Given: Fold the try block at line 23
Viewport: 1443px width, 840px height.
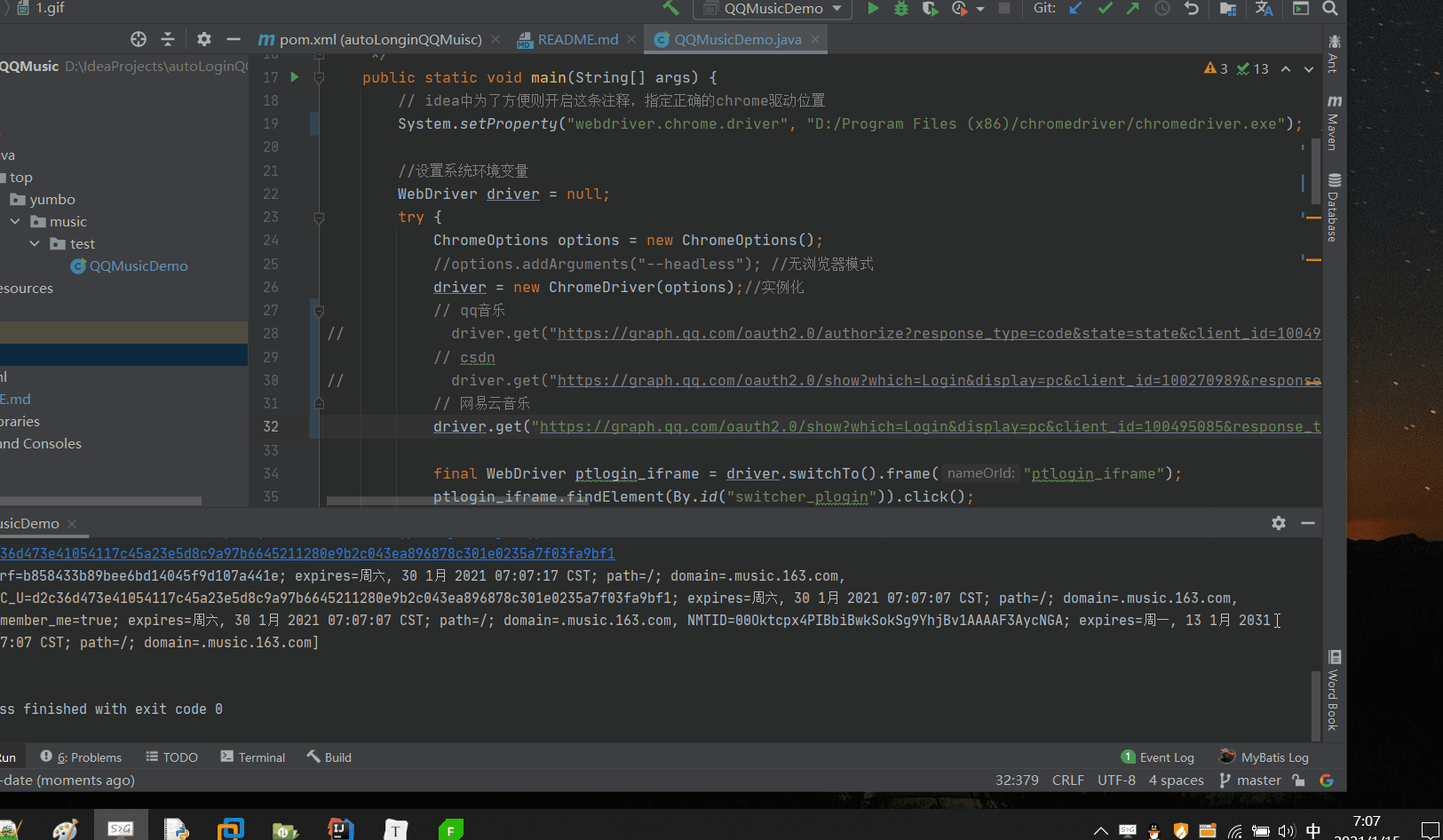Looking at the screenshot, I should pos(319,217).
